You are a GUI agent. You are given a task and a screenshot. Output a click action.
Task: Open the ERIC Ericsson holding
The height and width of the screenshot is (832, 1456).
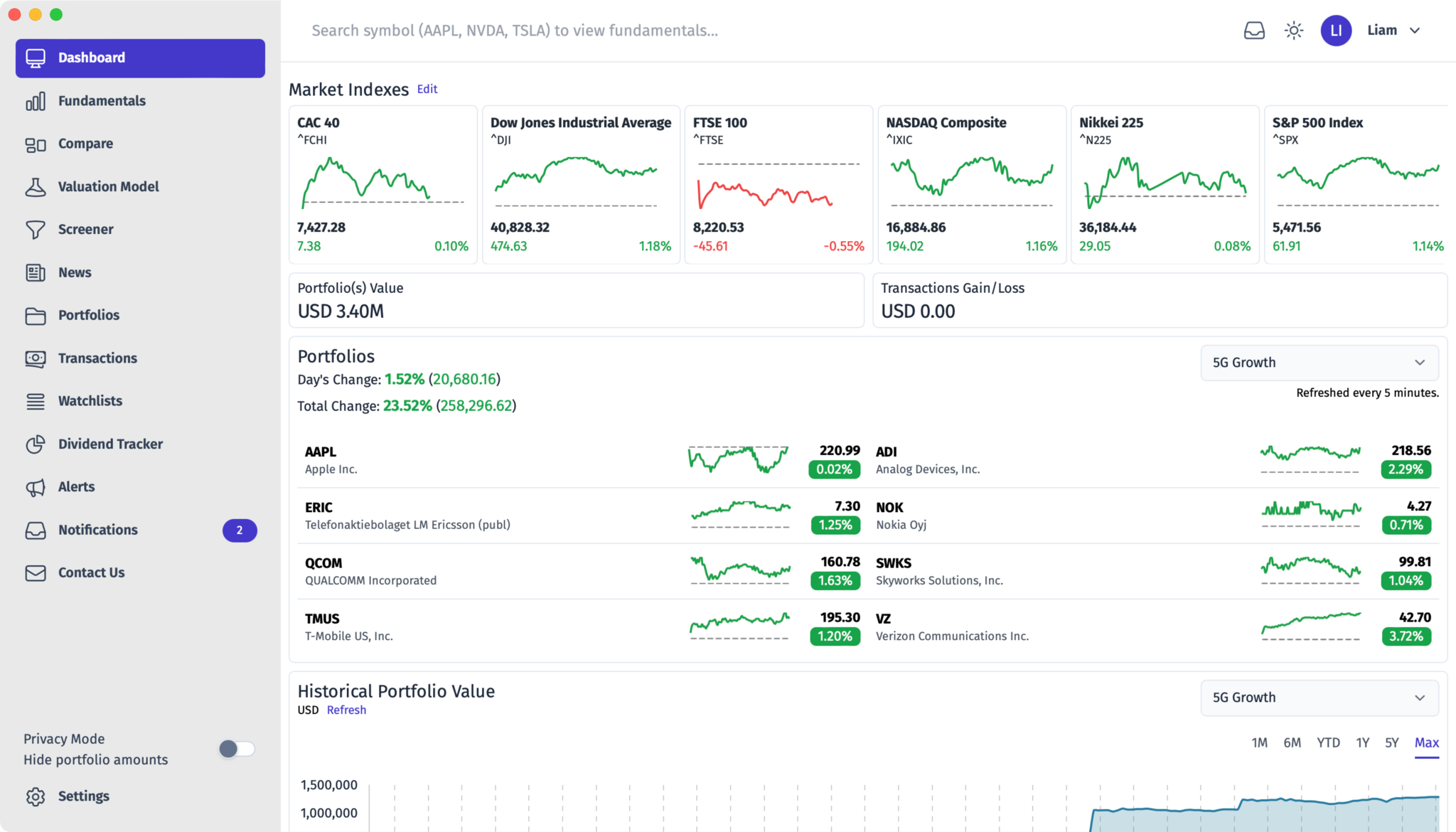(x=582, y=516)
